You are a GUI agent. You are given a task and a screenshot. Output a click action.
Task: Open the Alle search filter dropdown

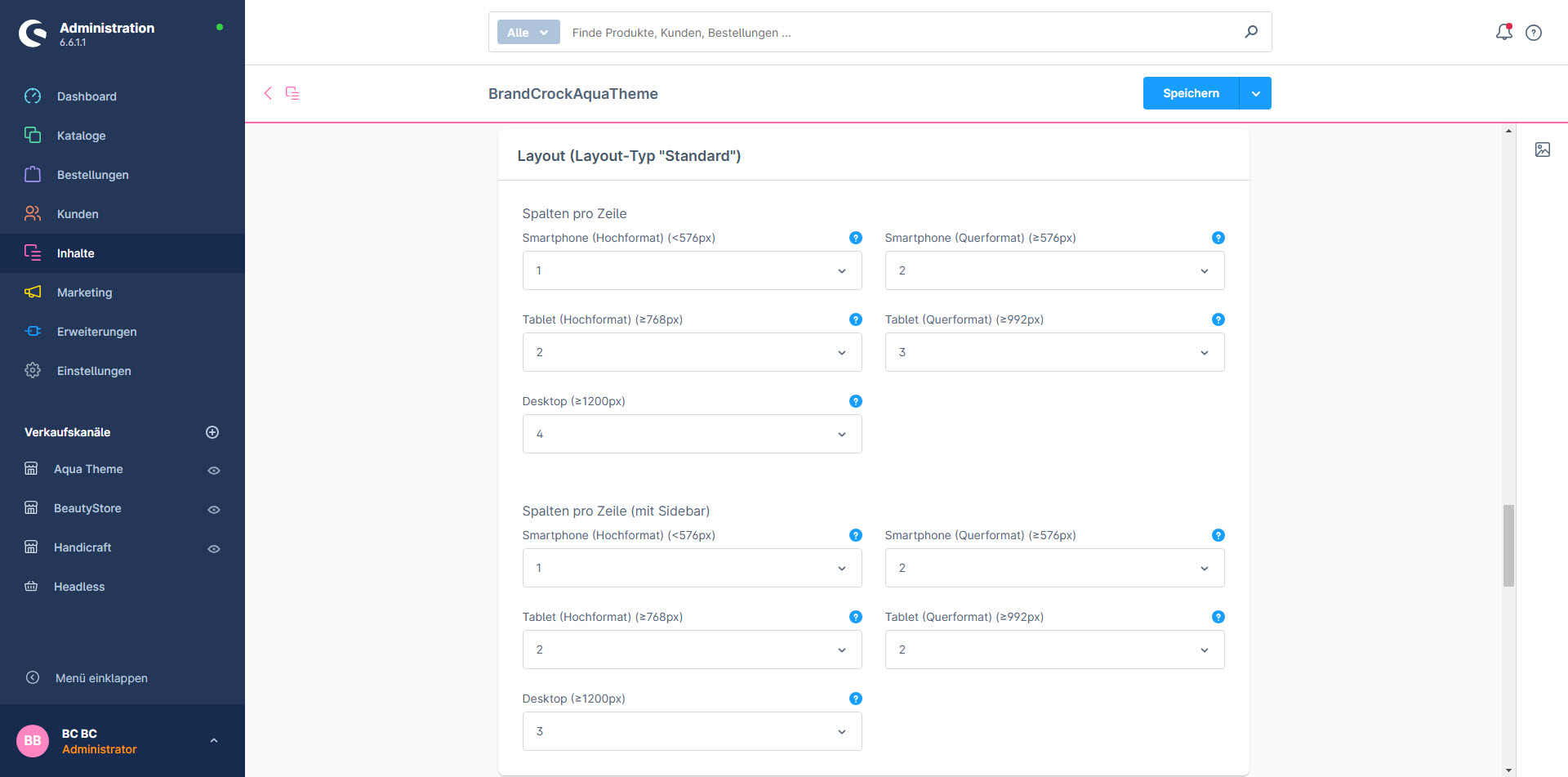[x=528, y=33]
